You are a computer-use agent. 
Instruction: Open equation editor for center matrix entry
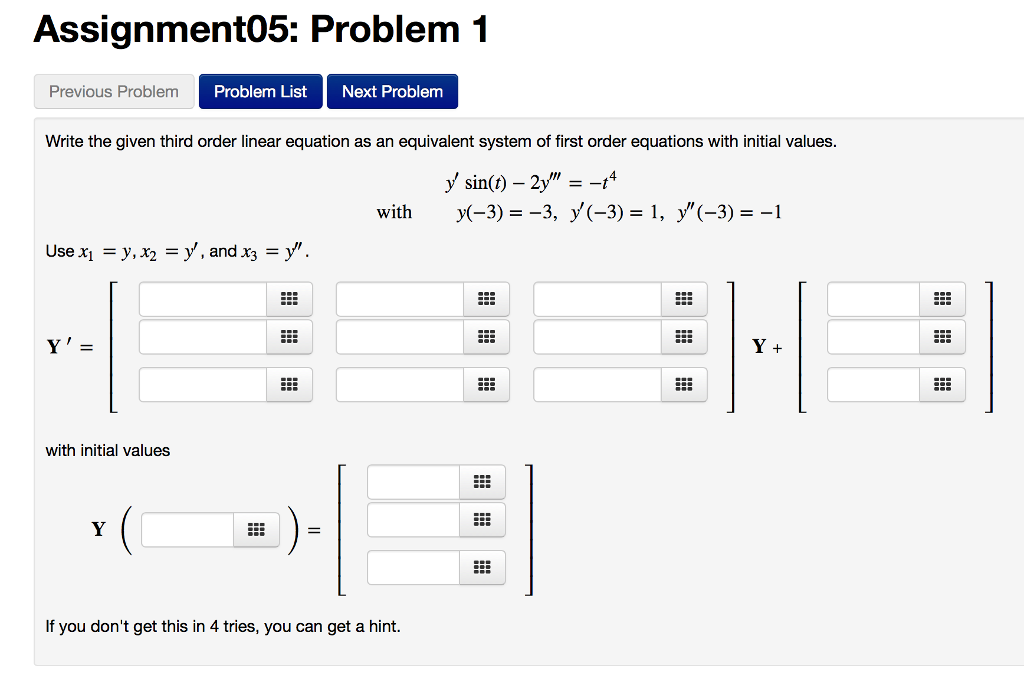click(x=486, y=337)
